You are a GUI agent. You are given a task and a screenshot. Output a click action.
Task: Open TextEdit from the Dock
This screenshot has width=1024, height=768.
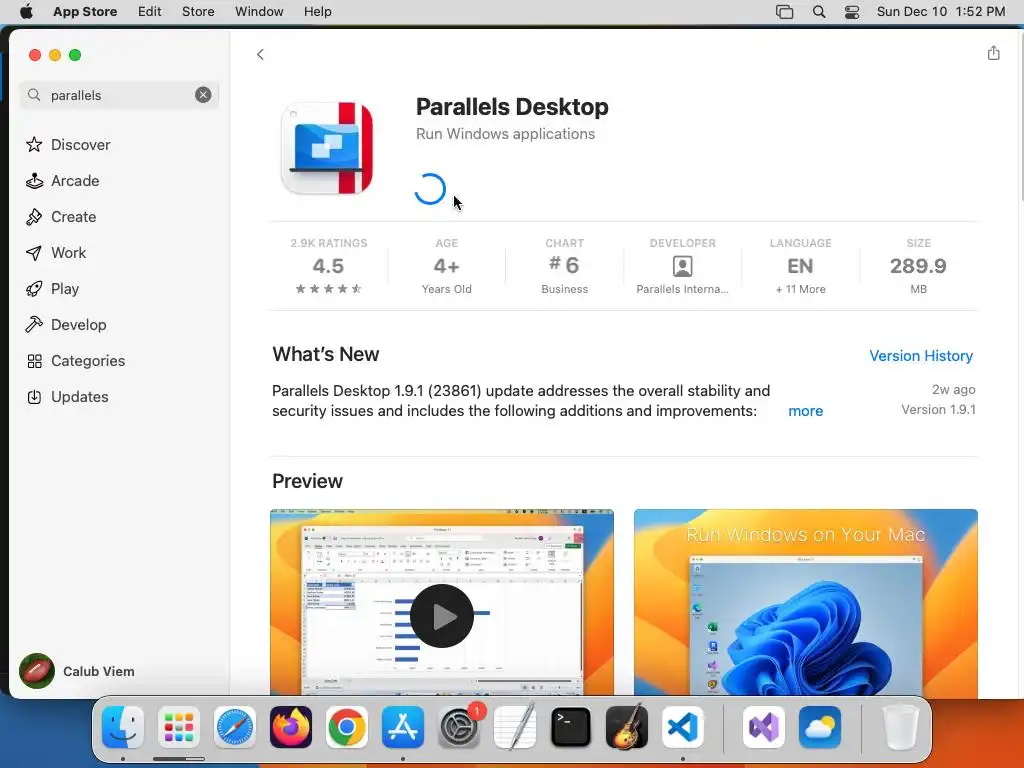(x=515, y=727)
